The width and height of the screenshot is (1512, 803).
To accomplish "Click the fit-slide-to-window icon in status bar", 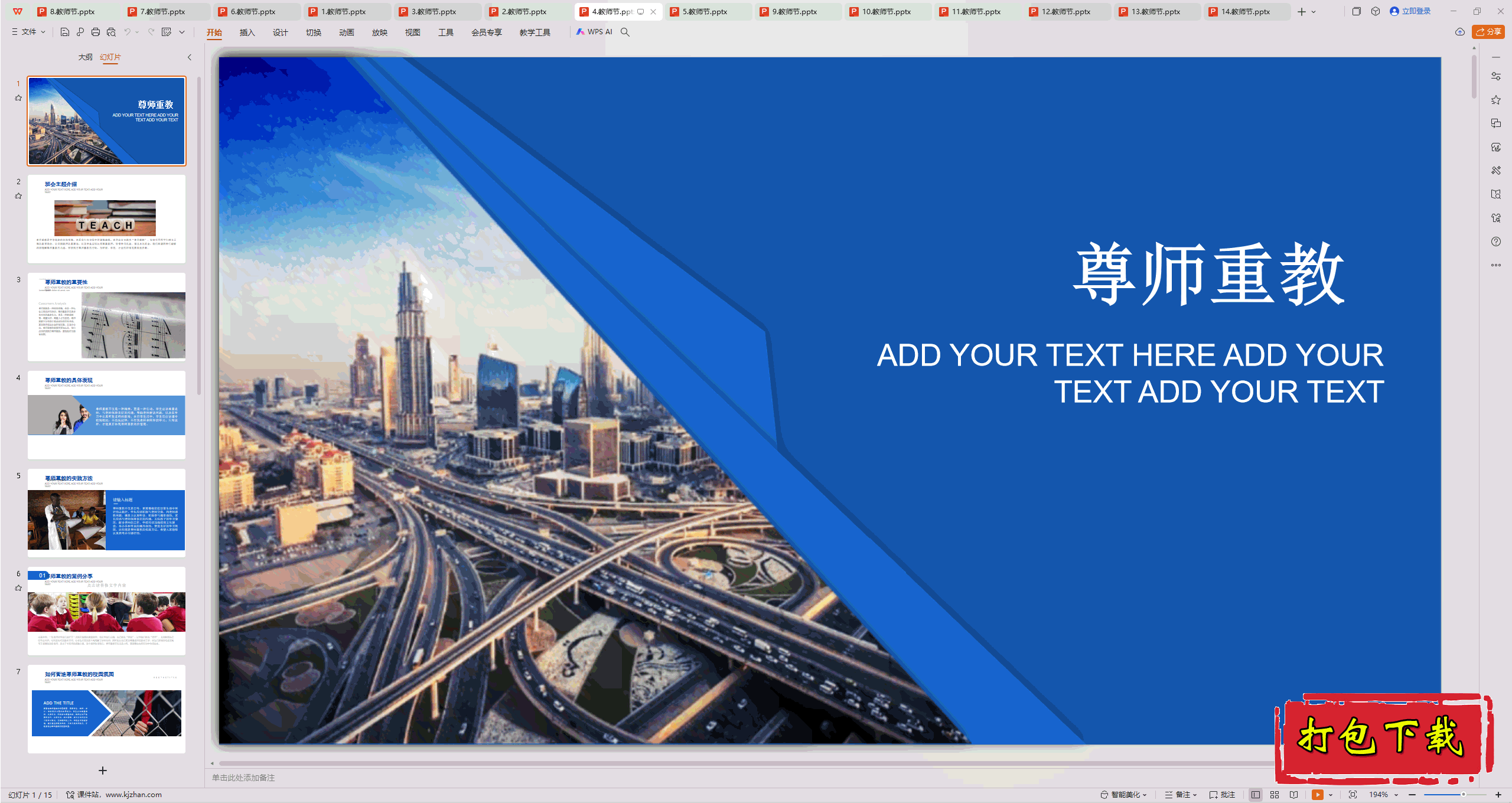I will (x=1353, y=795).
